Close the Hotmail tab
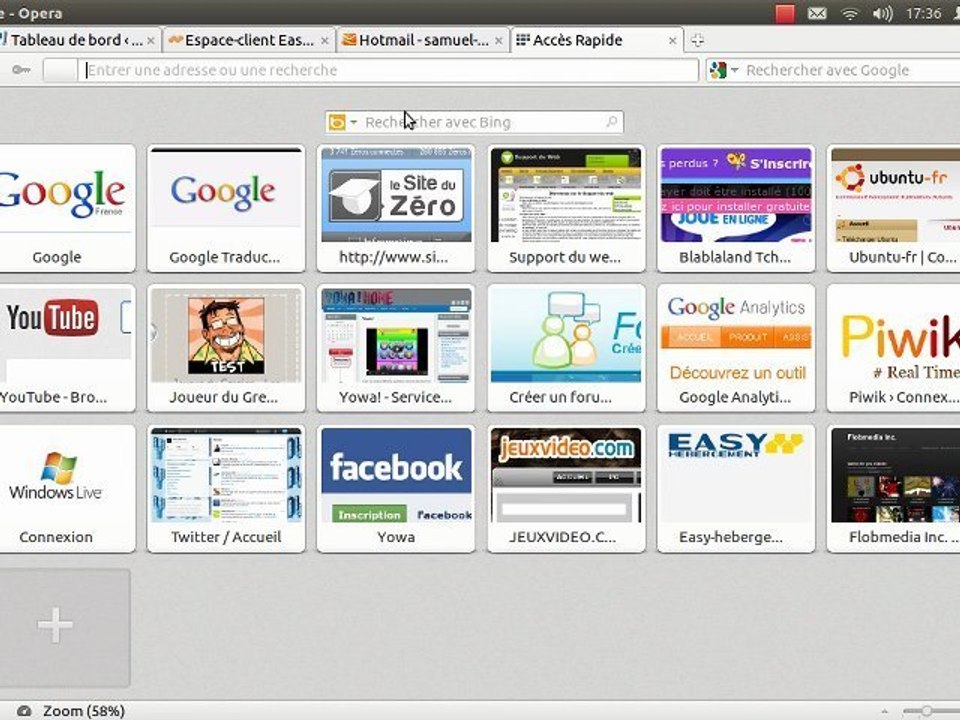The width and height of the screenshot is (960, 720). (x=498, y=41)
